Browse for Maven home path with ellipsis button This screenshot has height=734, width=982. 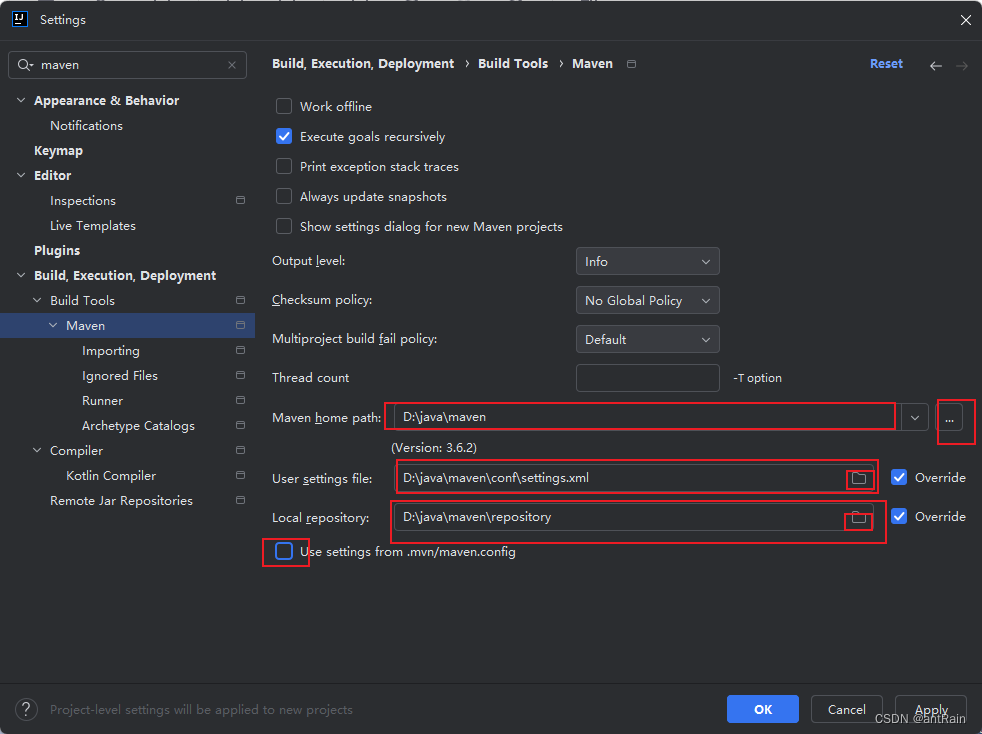[x=949, y=418]
